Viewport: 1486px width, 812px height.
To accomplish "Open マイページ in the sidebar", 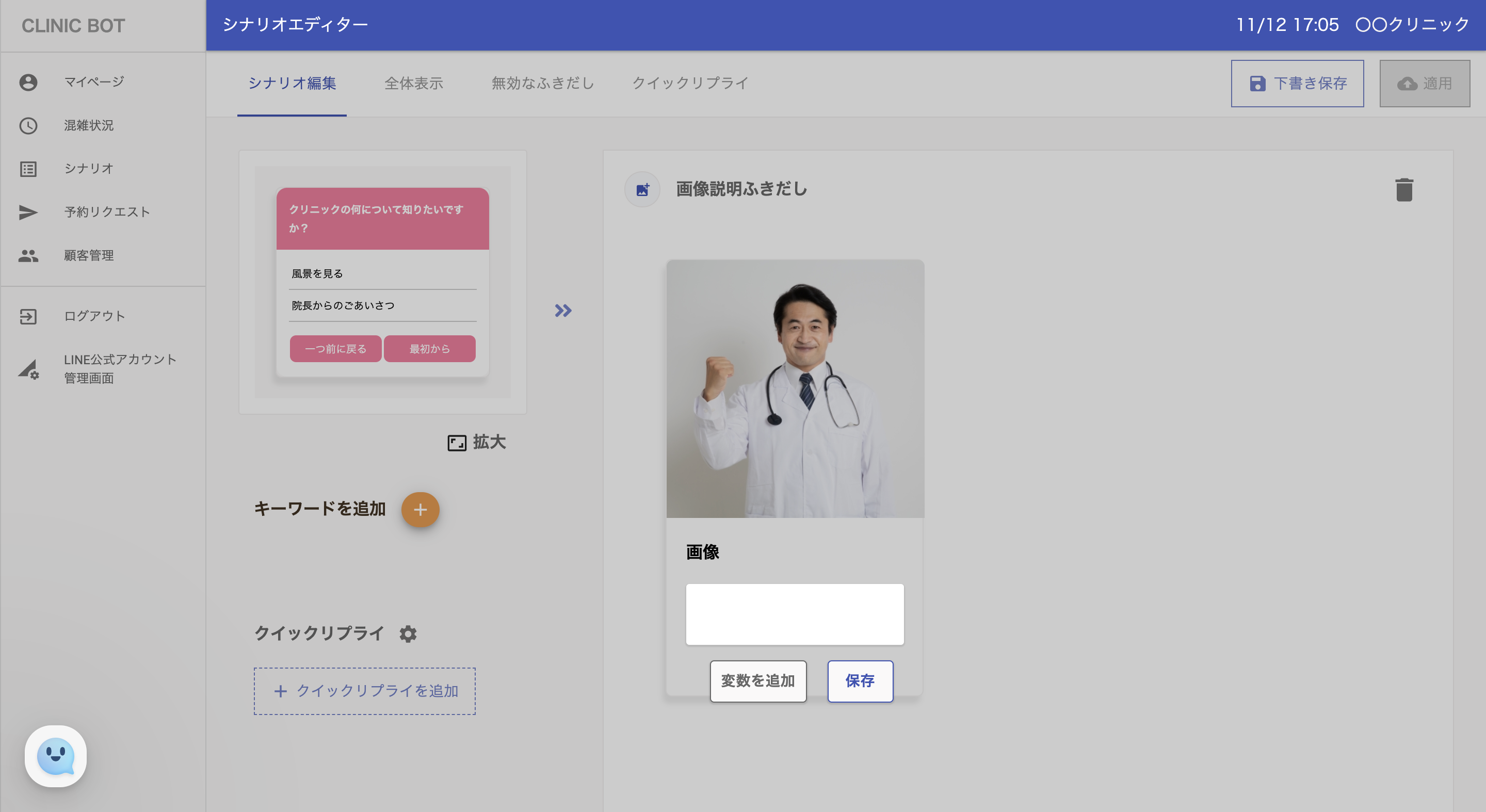I will click(x=93, y=82).
